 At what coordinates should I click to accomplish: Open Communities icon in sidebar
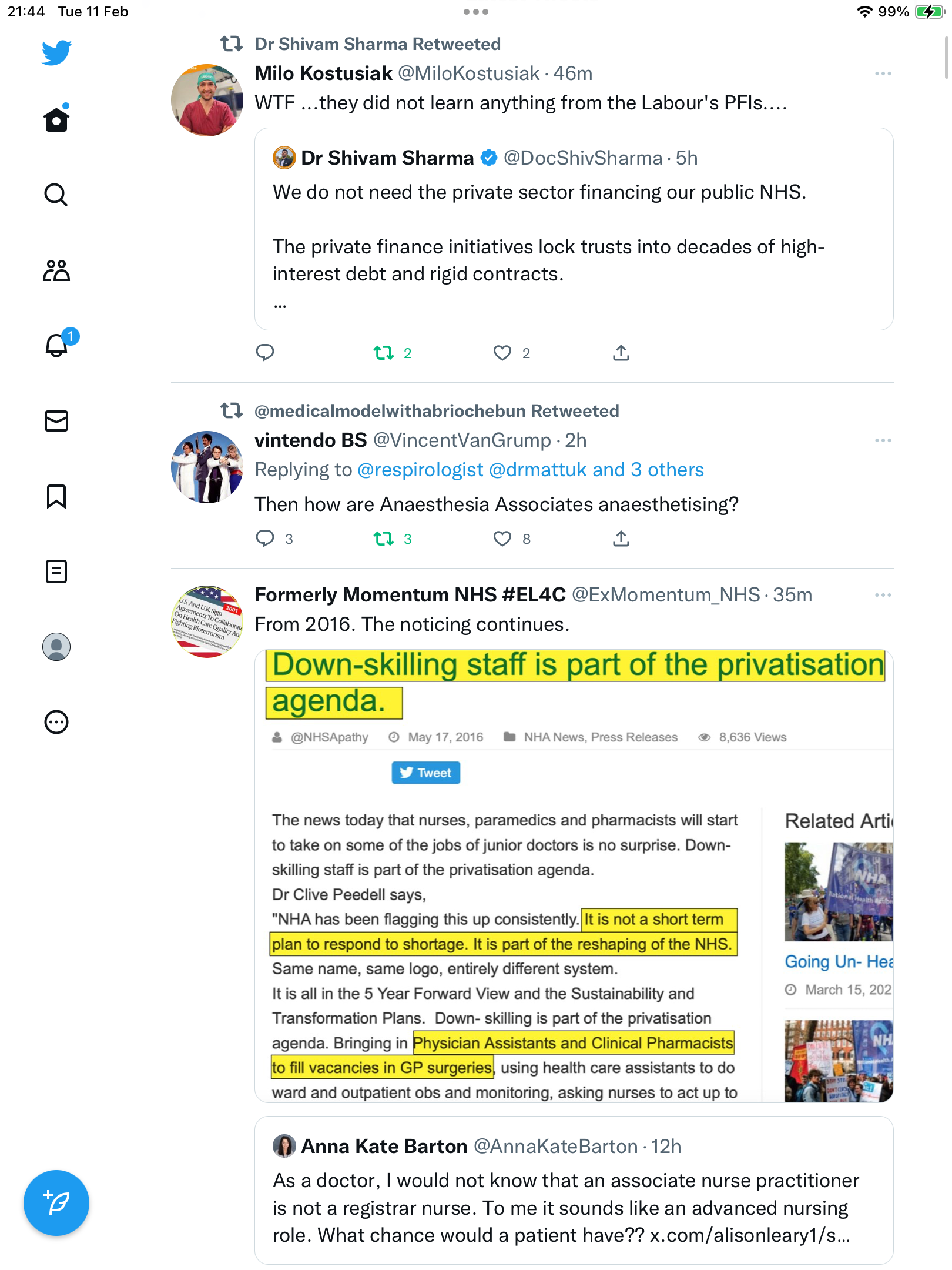56,270
